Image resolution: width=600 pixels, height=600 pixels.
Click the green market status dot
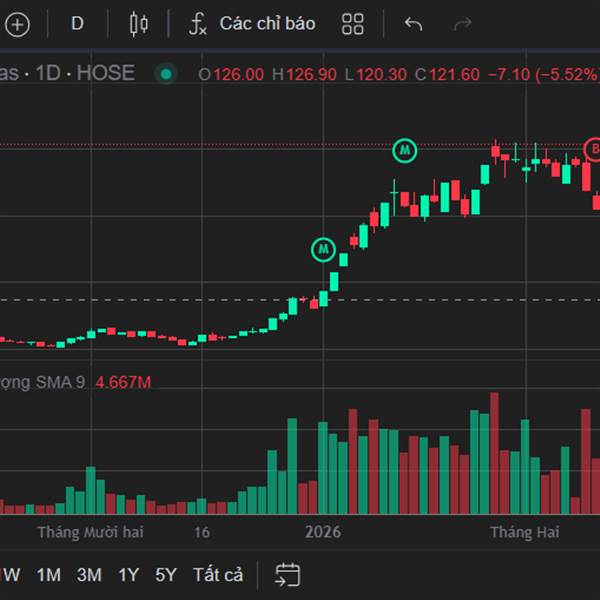[x=166, y=74]
